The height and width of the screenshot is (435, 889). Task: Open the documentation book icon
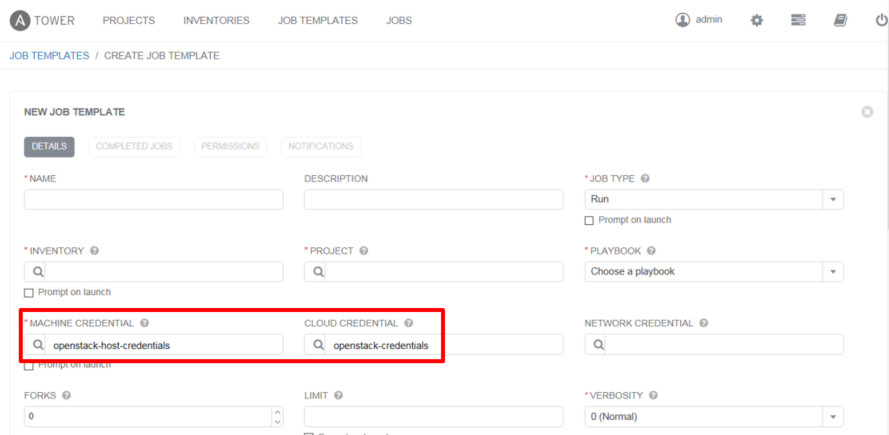click(840, 20)
